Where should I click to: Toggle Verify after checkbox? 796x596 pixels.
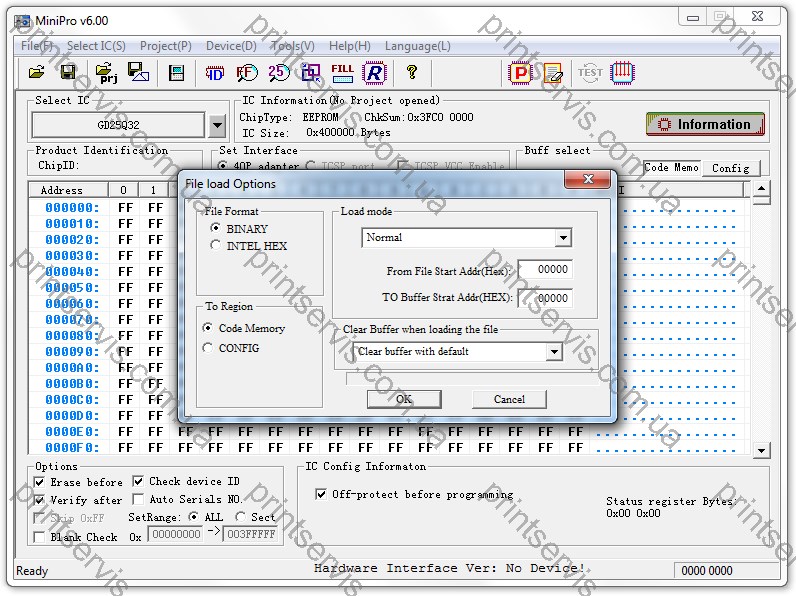tap(39, 500)
